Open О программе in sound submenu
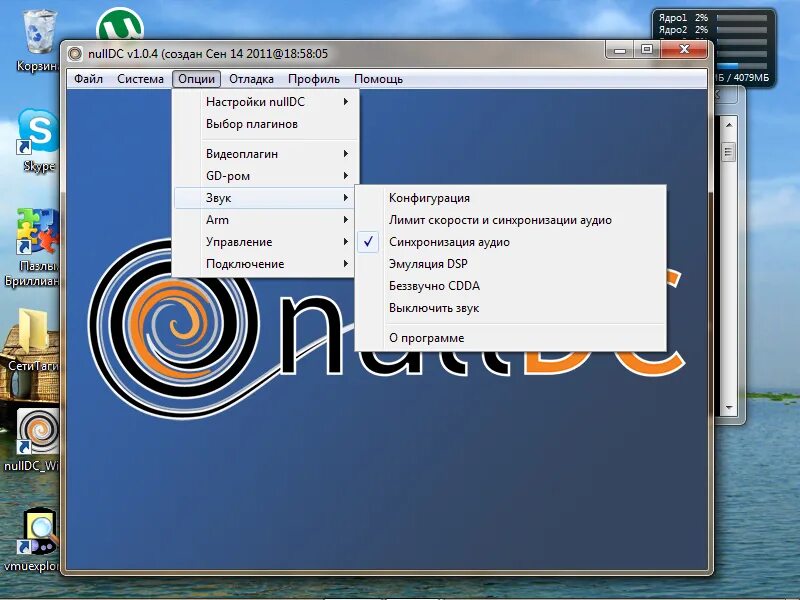The image size is (800, 600). (511, 338)
